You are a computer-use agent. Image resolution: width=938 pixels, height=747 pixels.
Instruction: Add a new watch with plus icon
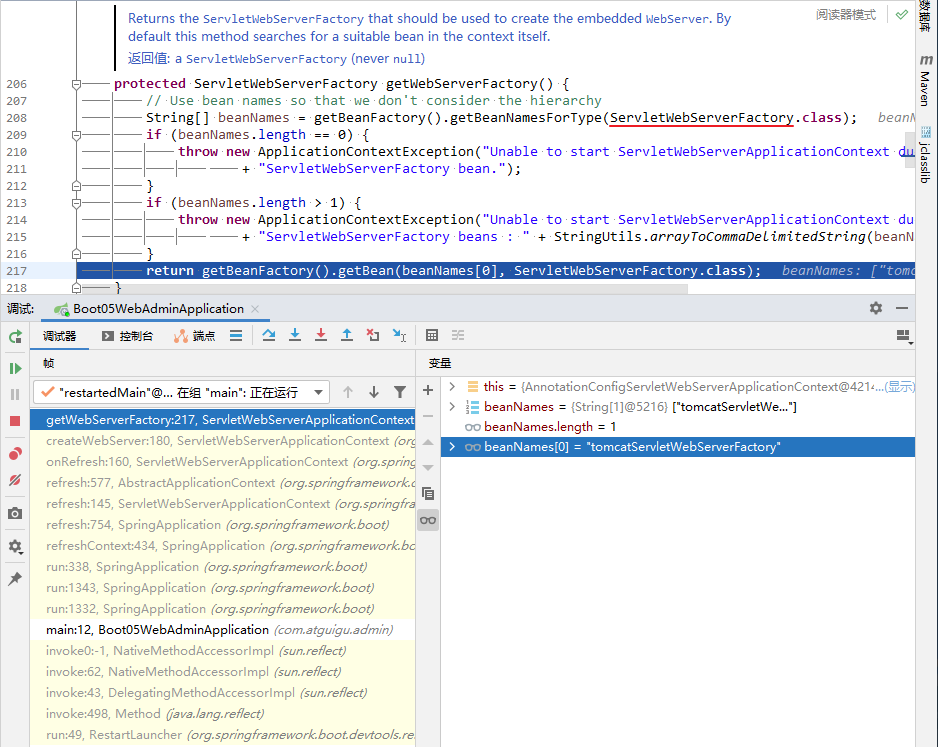[x=428, y=391]
